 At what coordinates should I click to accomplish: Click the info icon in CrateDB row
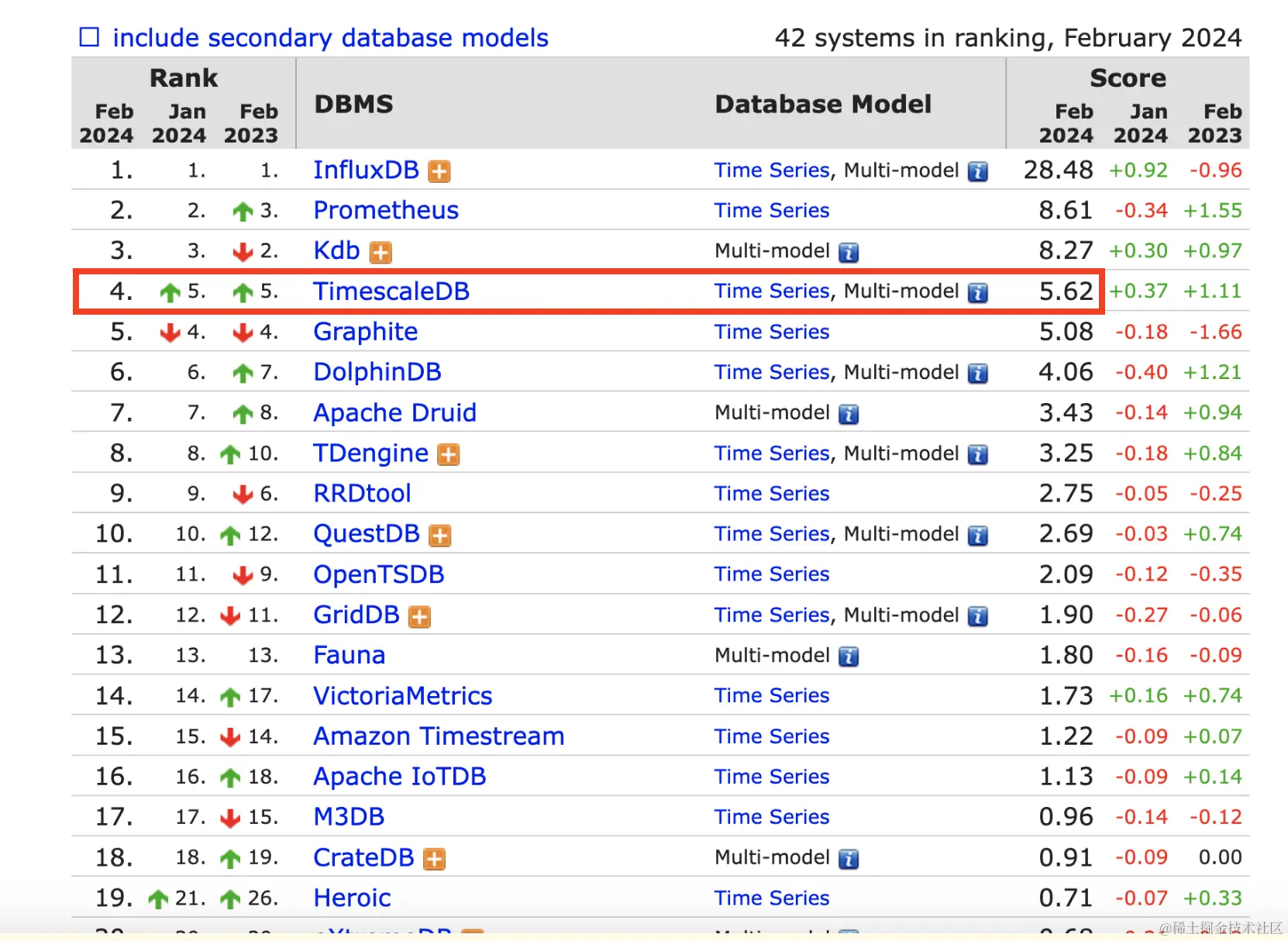[x=849, y=859]
